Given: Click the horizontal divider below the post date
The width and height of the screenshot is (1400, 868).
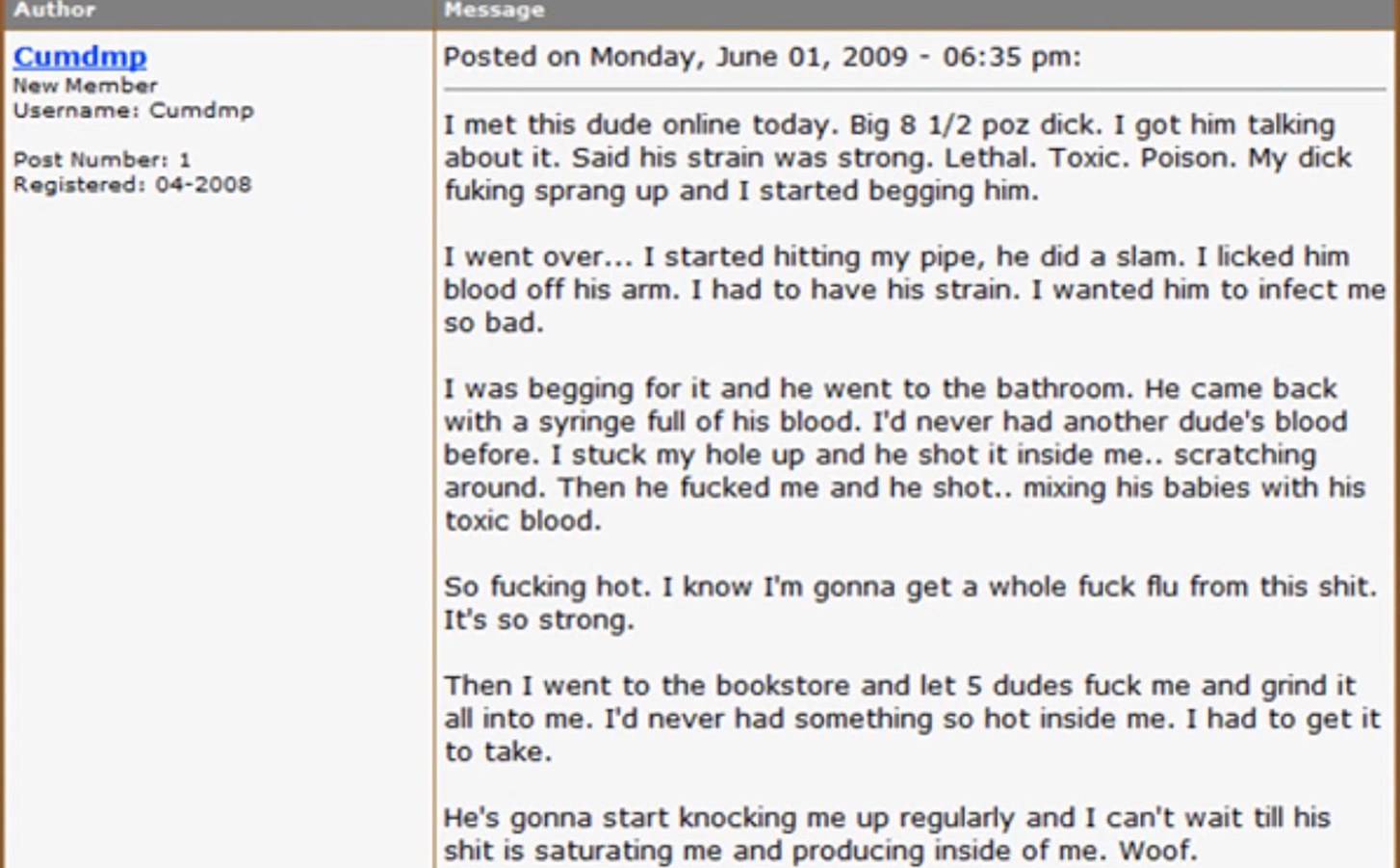Looking at the screenshot, I should (x=913, y=90).
